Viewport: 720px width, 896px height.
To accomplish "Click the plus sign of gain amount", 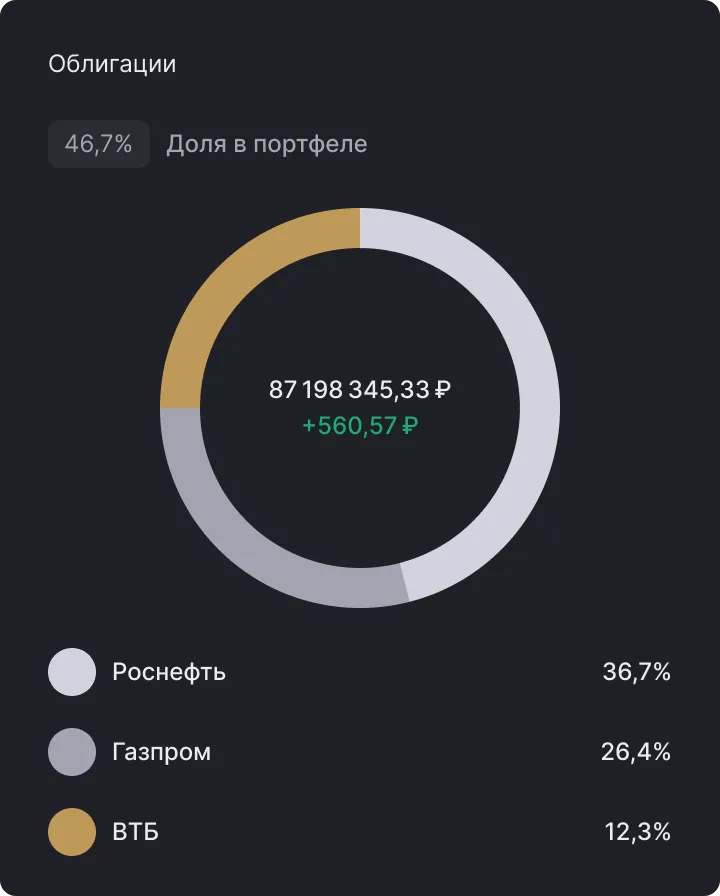I will click(309, 426).
